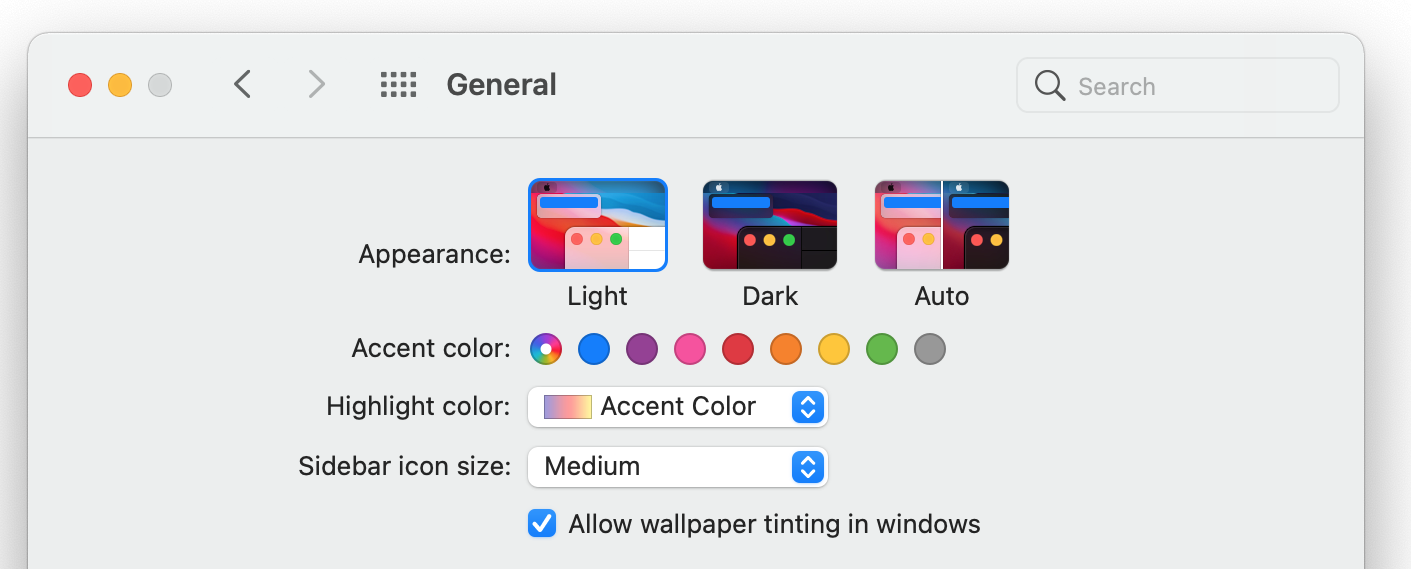The height and width of the screenshot is (569, 1411).
Task: Choose the orange accent color
Action: pyautogui.click(x=786, y=349)
